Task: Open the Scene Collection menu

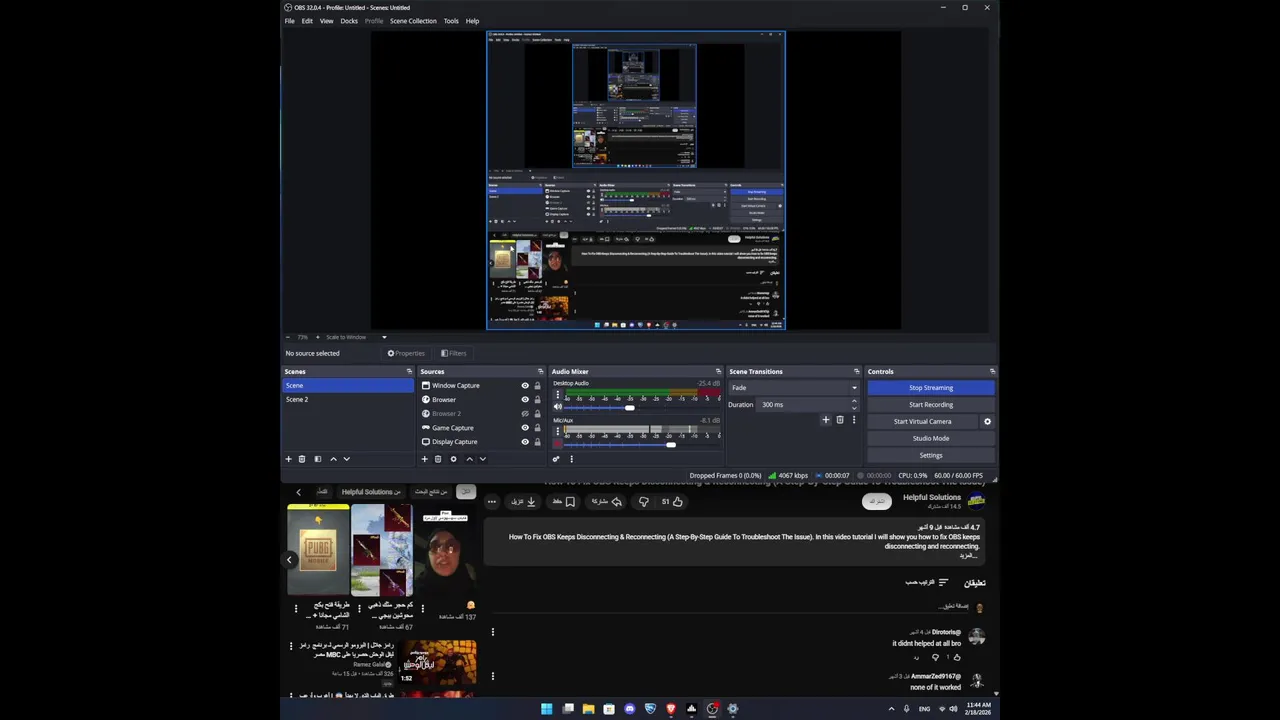Action: [x=413, y=21]
